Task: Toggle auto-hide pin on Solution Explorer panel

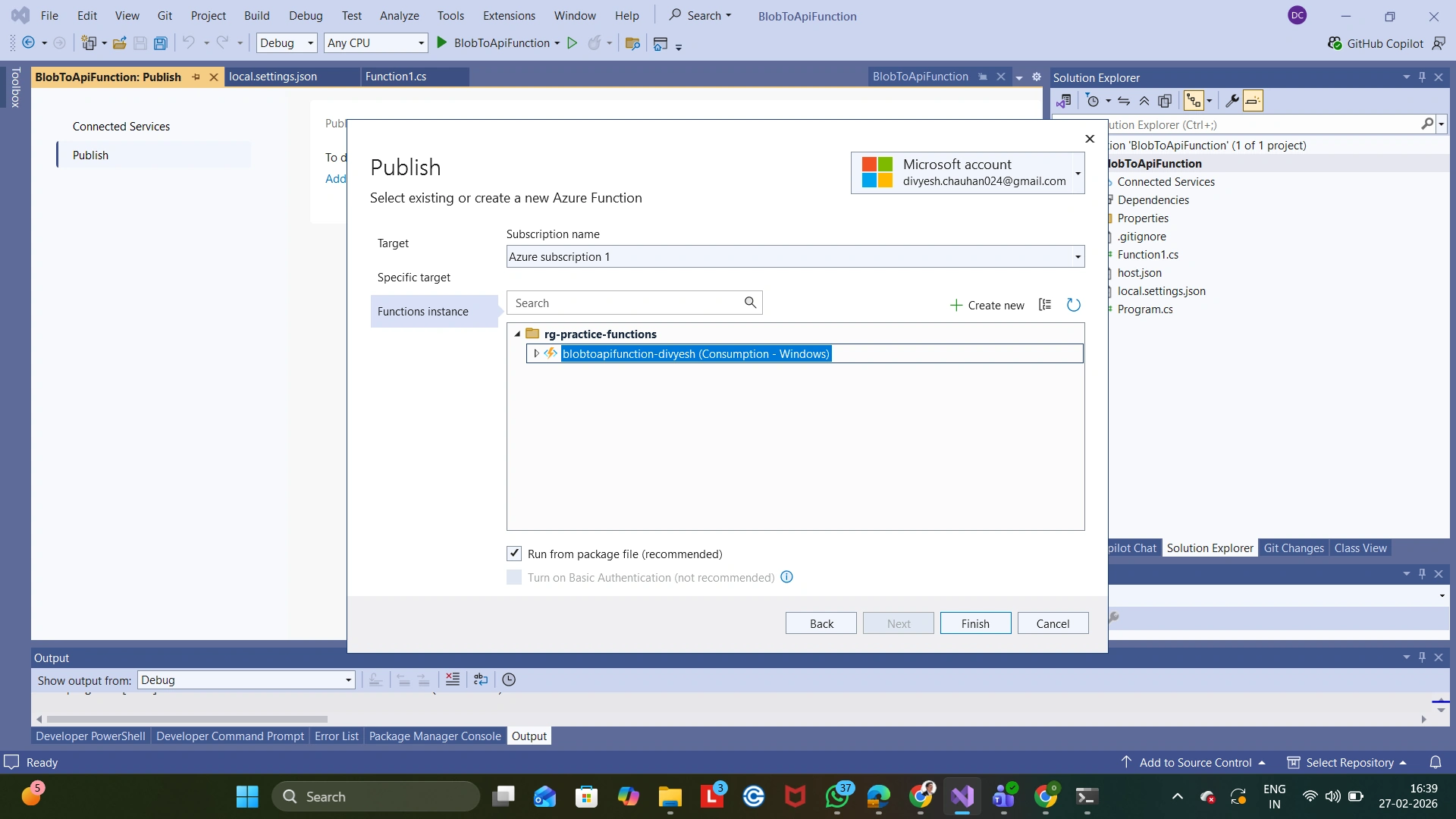Action: pos(1423,77)
